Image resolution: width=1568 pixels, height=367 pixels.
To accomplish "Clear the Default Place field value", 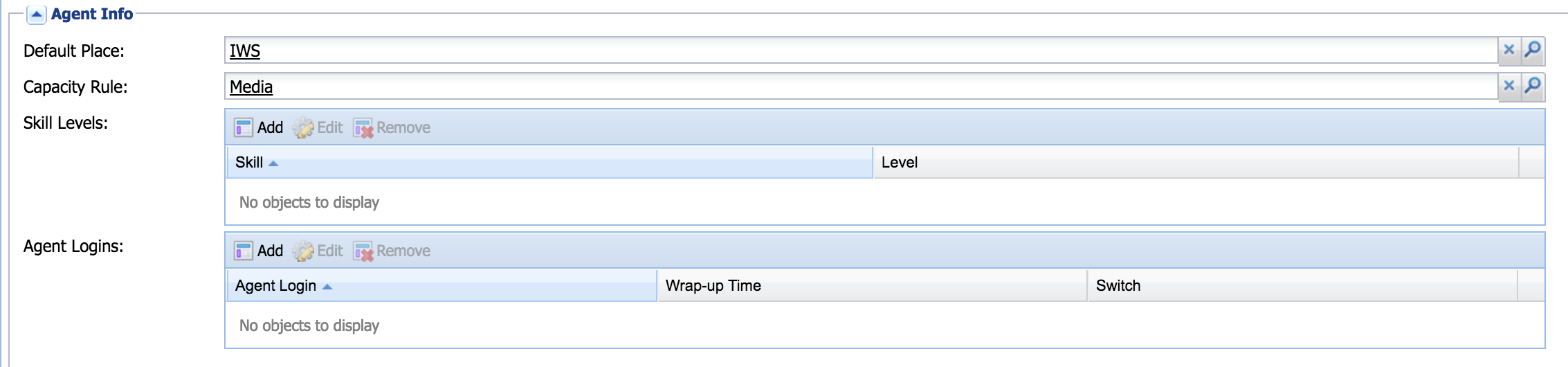I will click(x=1509, y=50).
